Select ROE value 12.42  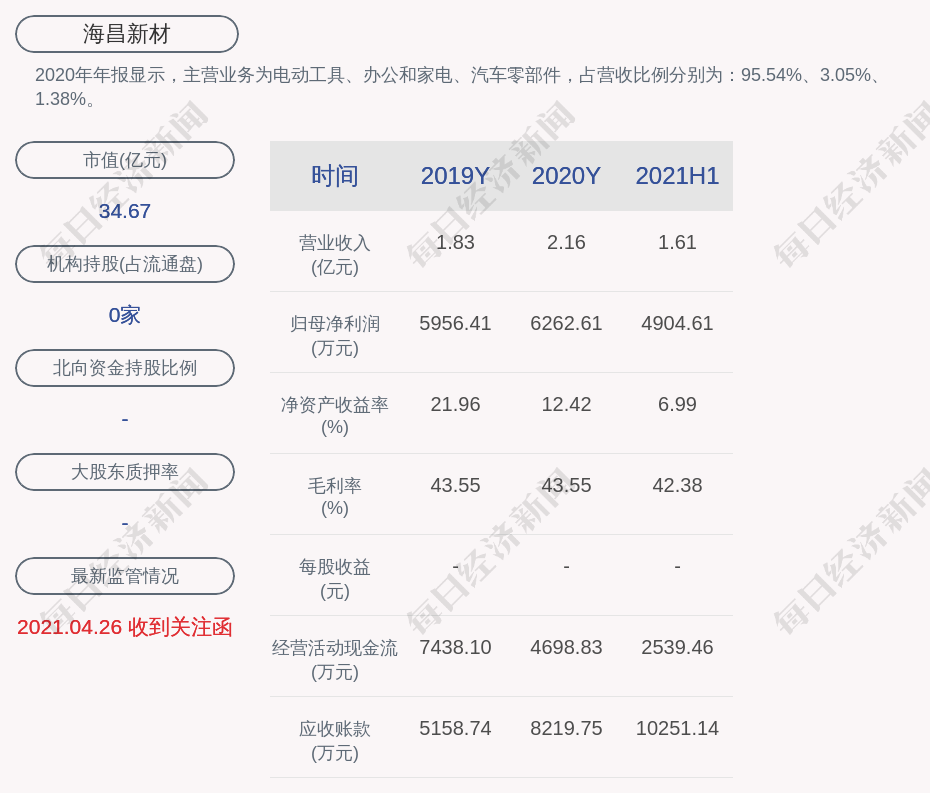(566, 405)
